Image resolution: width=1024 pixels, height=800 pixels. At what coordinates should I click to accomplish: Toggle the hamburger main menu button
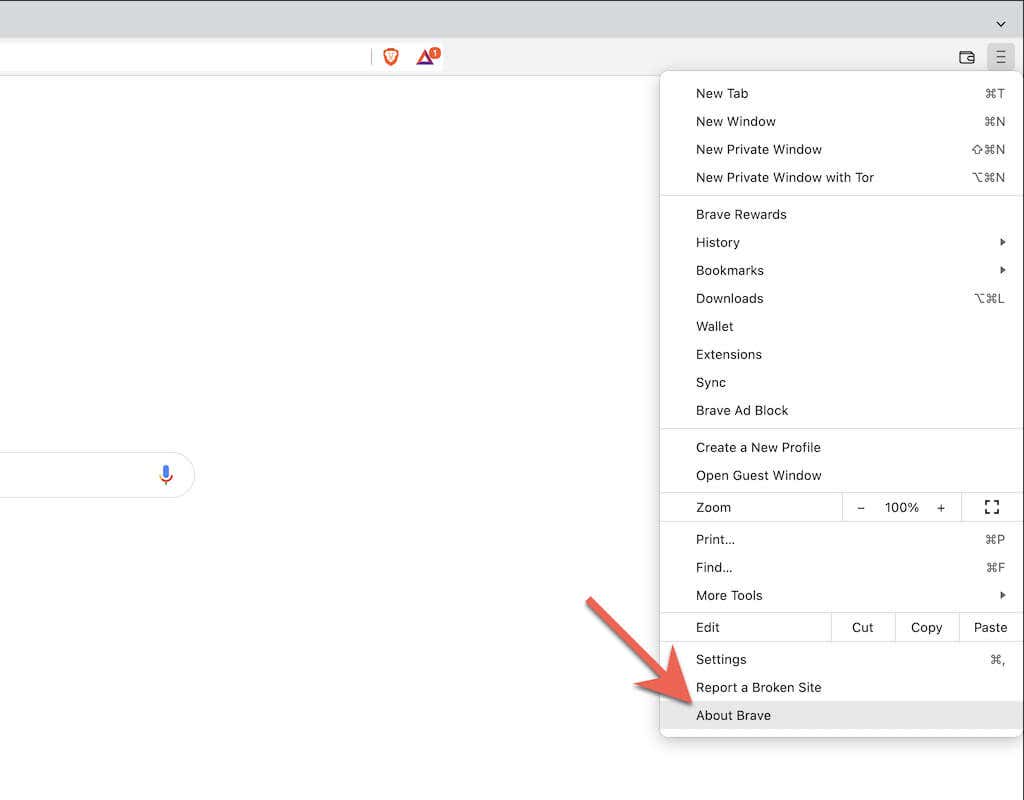tap(1000, 57)
